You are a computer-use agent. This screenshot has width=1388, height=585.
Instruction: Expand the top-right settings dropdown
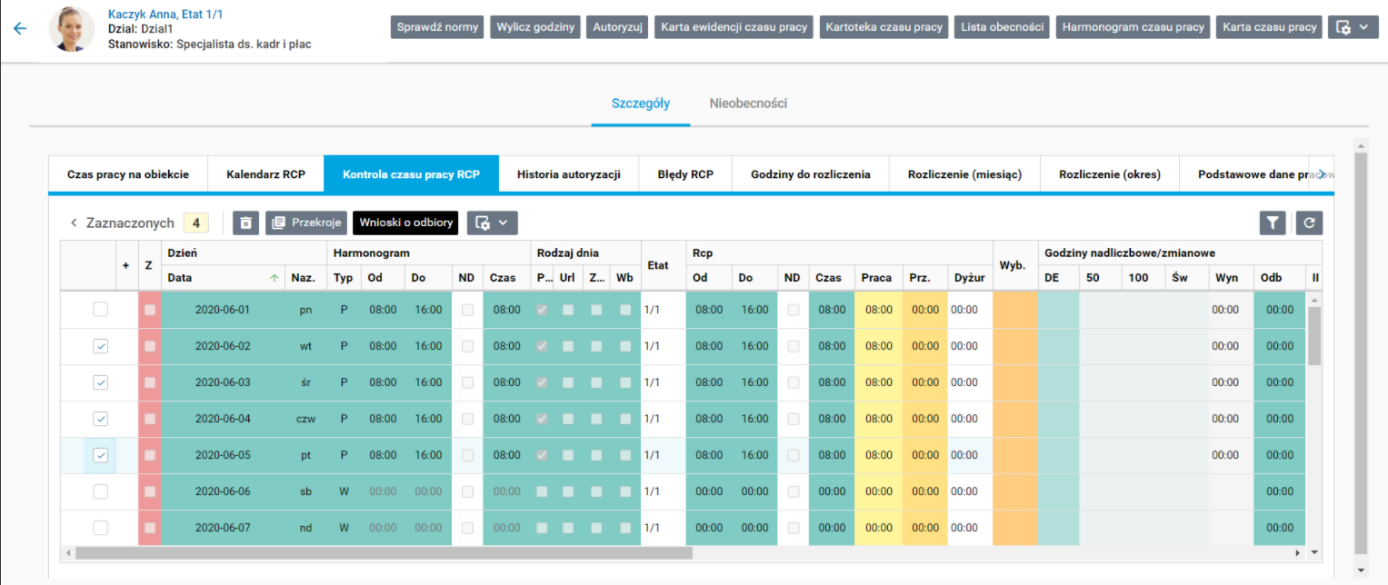[x=1353, y=27]
